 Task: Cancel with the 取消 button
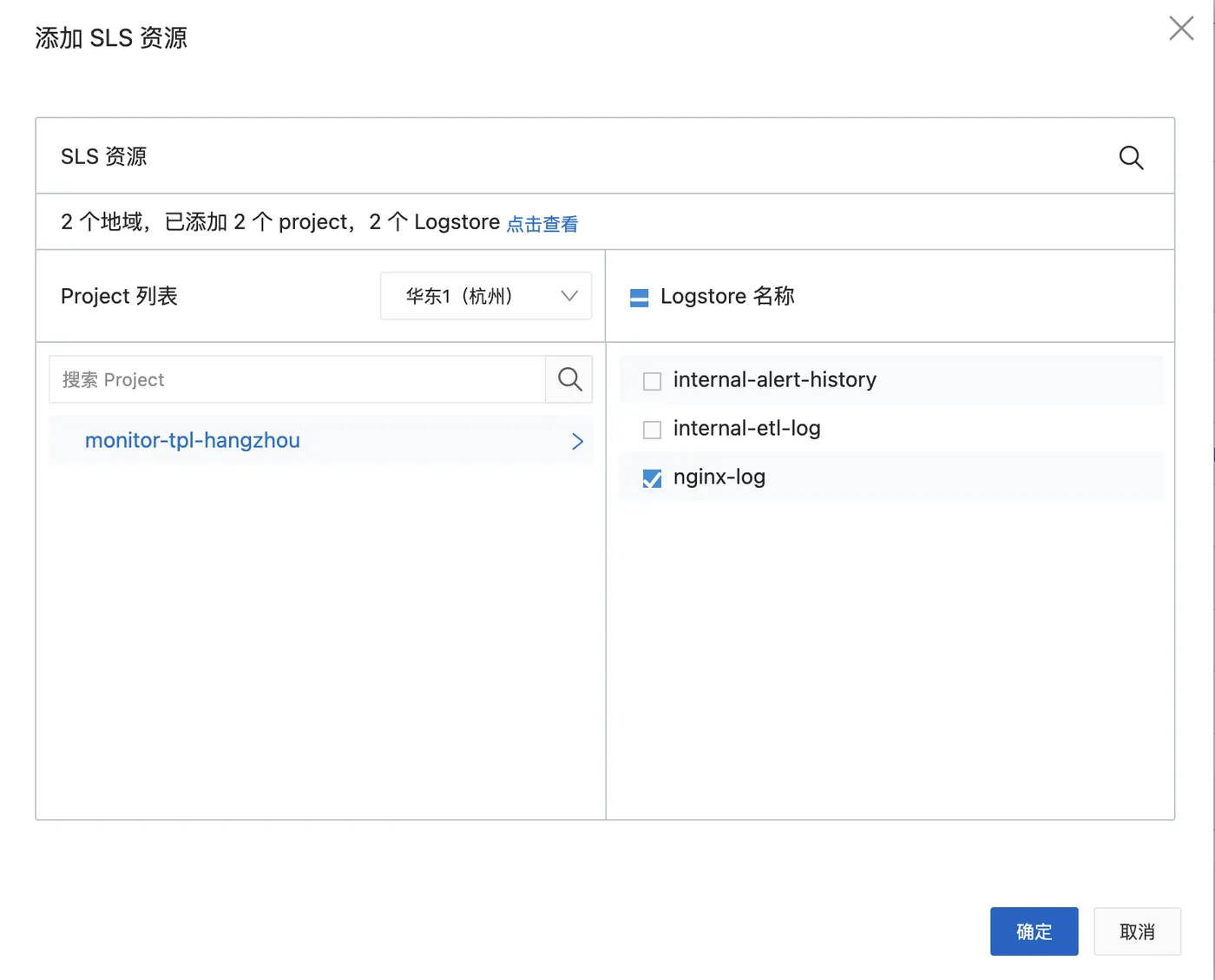(x=1137, y=931)
